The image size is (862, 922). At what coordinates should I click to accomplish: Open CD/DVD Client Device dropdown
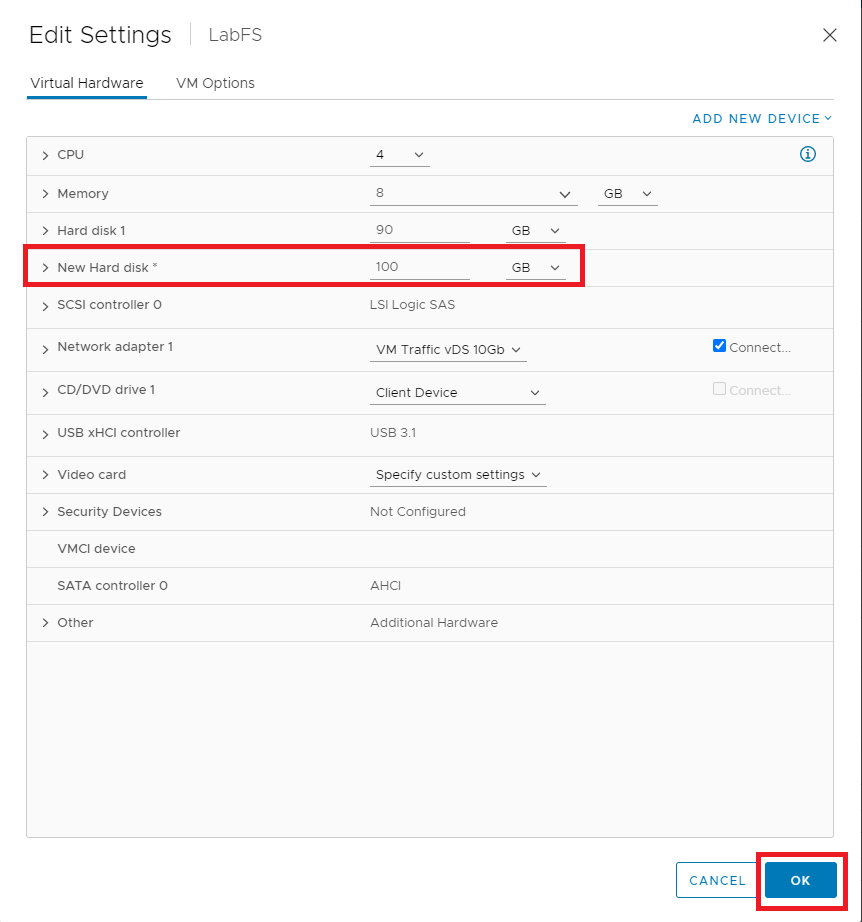click(458, 393)
